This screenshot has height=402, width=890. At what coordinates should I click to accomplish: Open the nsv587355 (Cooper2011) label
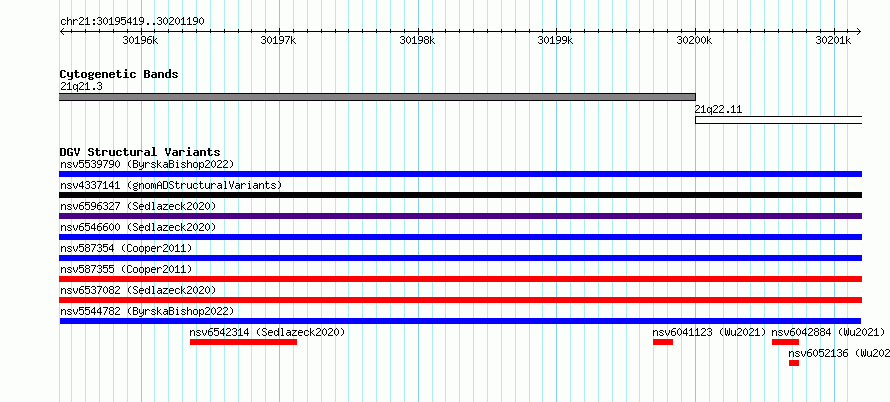126,269
